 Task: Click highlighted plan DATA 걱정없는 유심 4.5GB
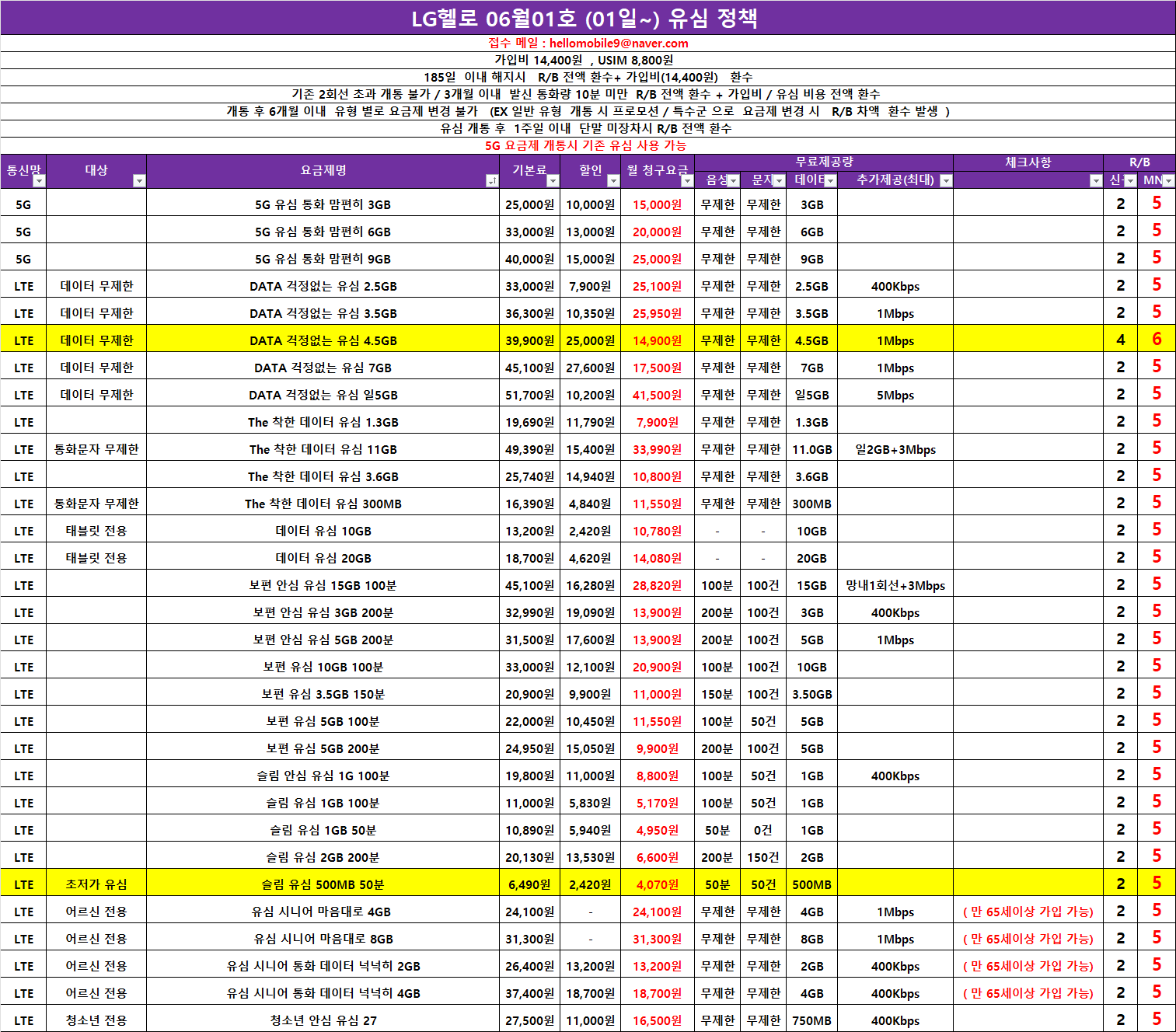(x=323, y=341)
